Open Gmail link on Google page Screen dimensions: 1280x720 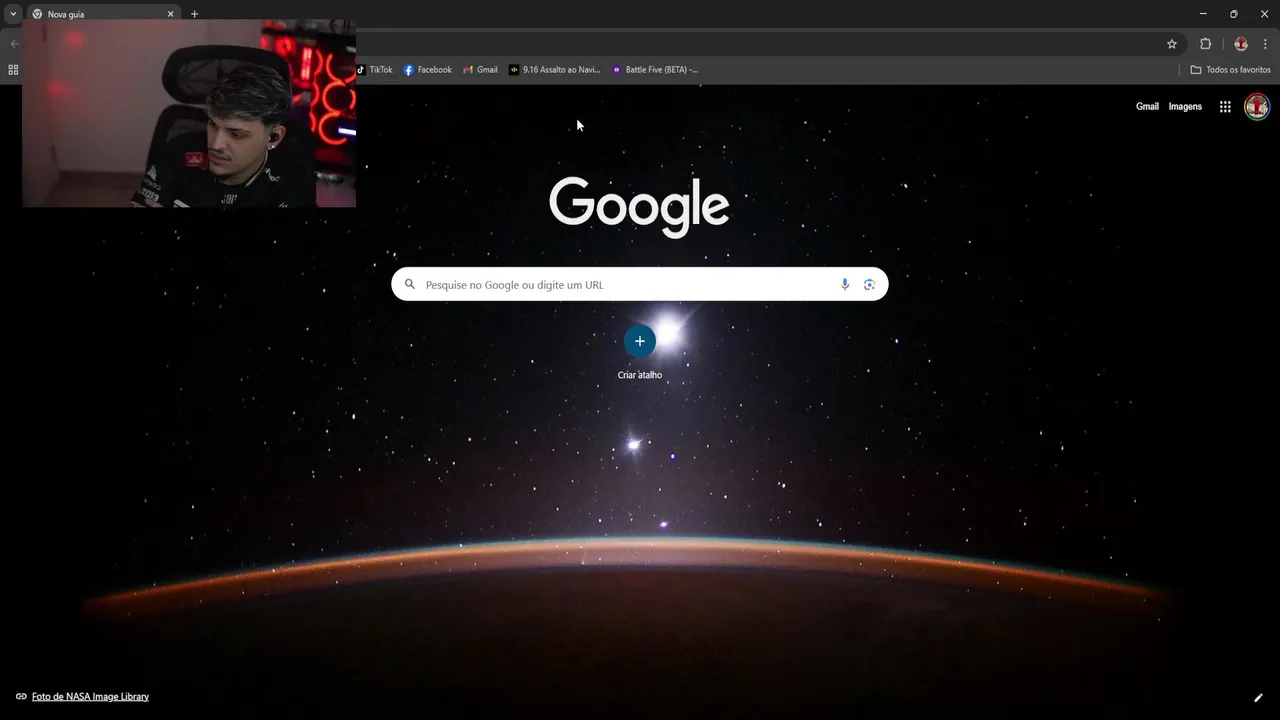click(x=1147, y=107)
